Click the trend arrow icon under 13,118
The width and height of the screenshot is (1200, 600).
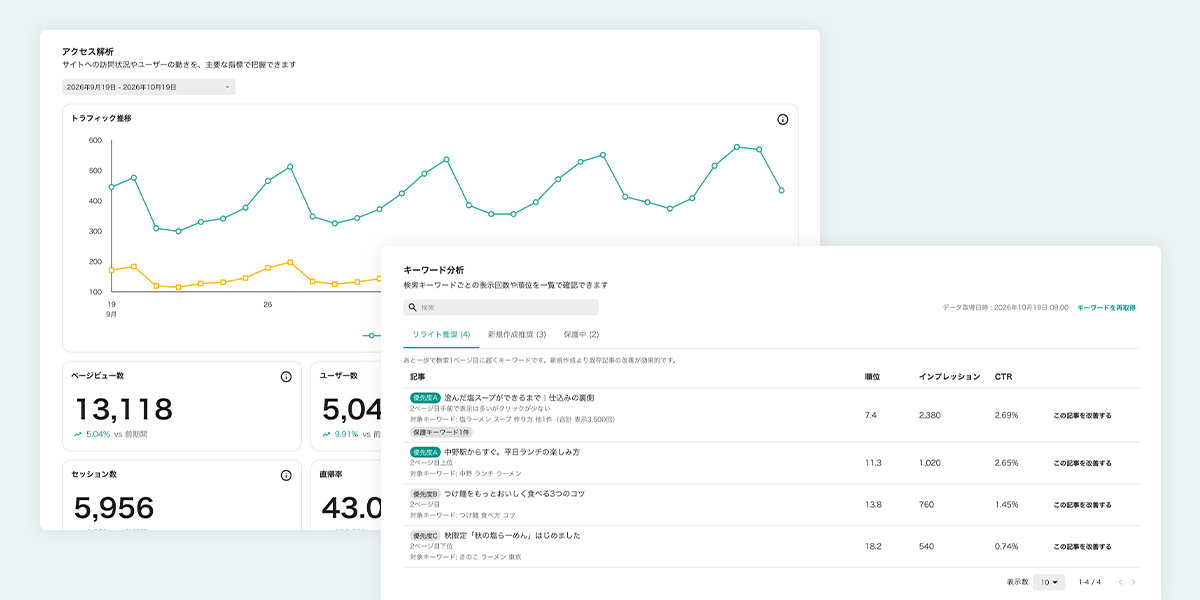point(78,434)
